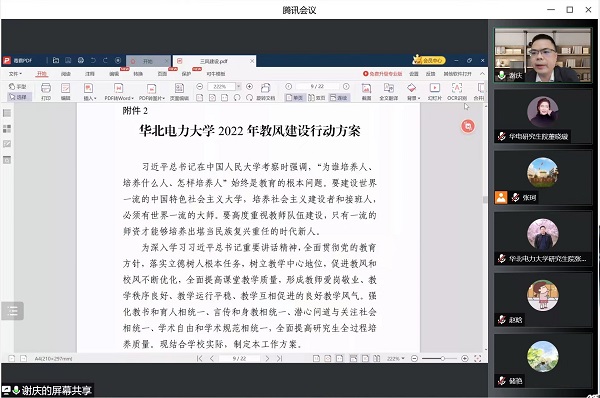
Task: Click the 免费升级专业版 upgrade link
Action: click(382, 73)
